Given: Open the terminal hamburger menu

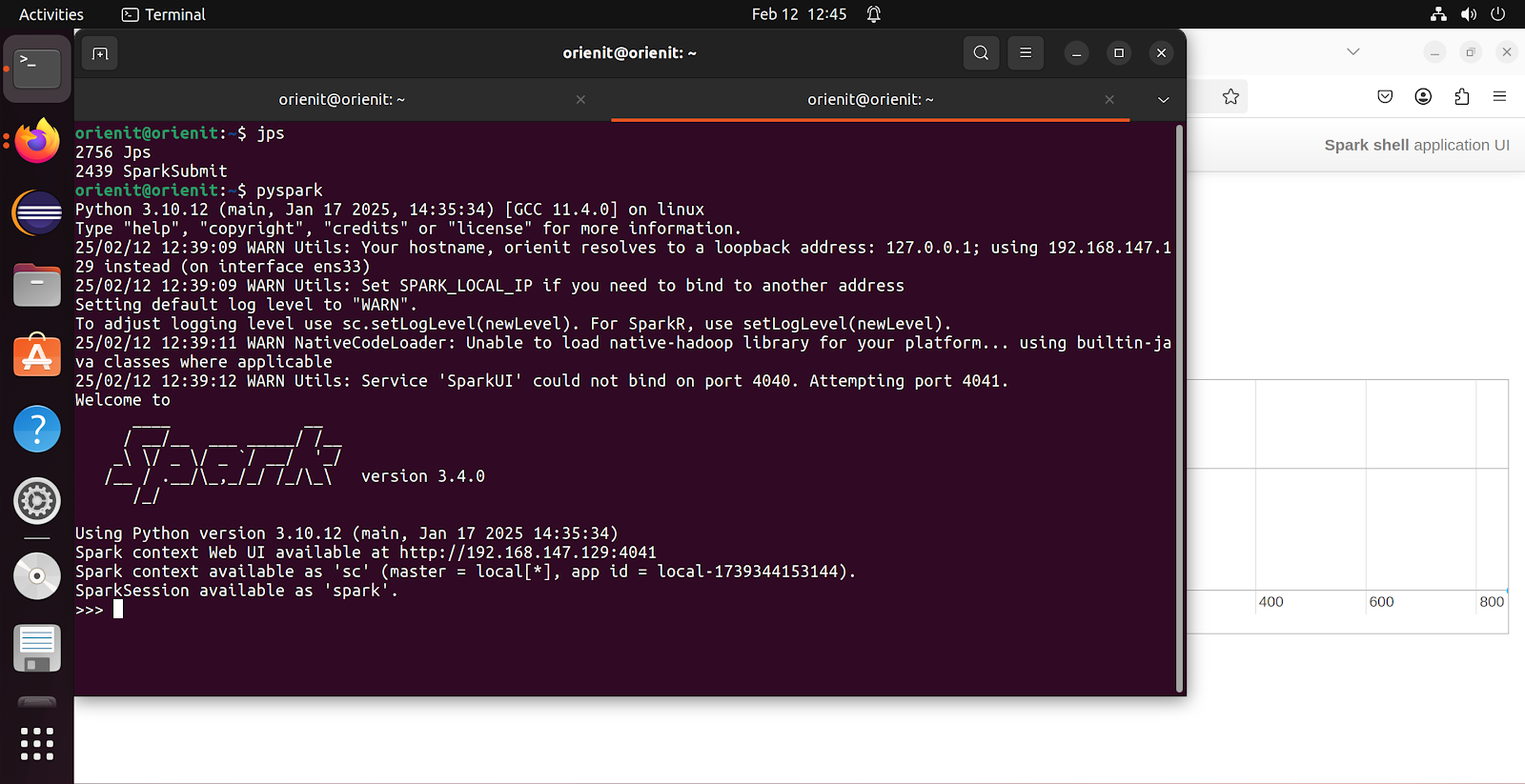Looking at the screenshot, I should [x=1026, y=53].
